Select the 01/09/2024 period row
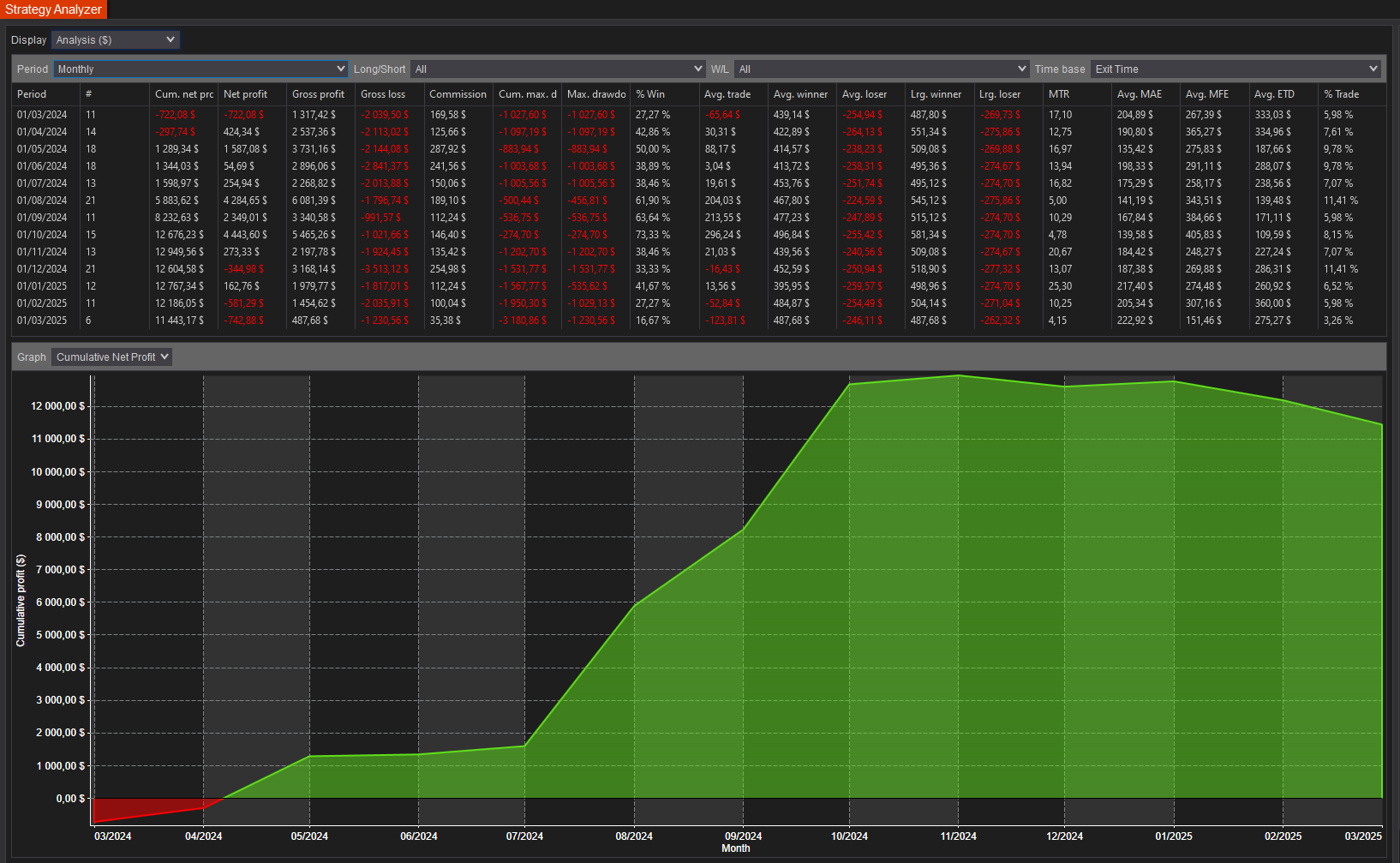This screenshot has height=863, width=1400. [x=699, y=218]
